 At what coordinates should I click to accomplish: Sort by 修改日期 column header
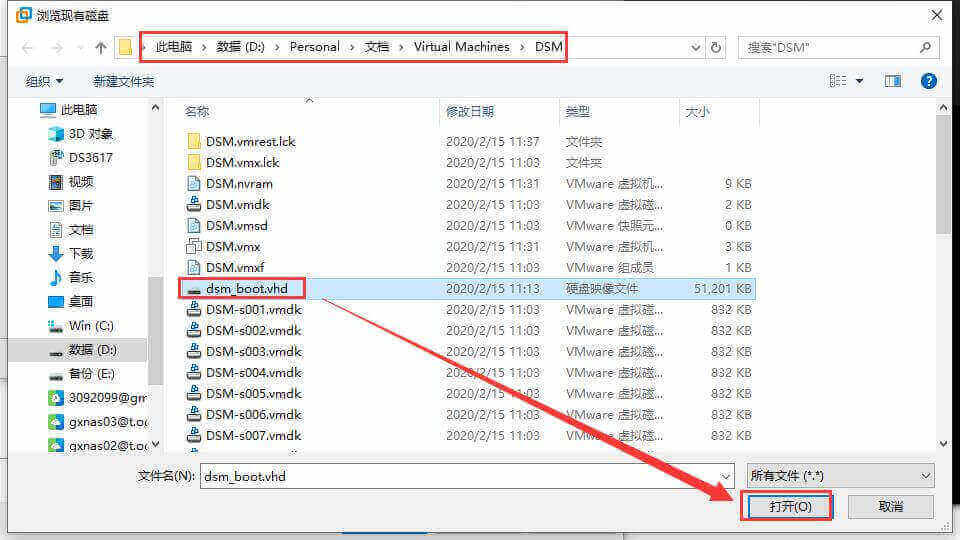tap(470, 111)
